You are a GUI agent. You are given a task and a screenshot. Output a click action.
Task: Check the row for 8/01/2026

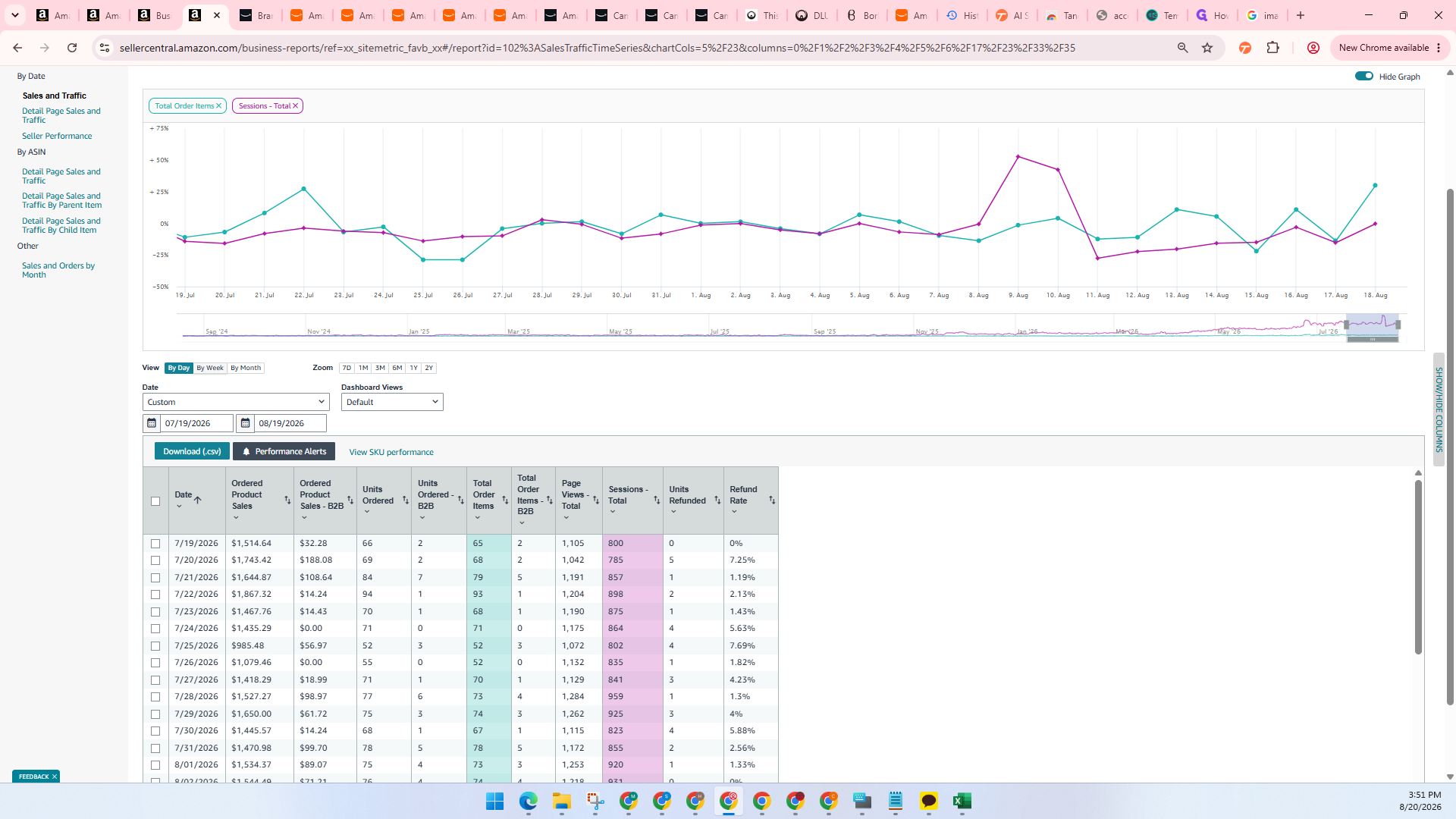pyautogui.click(x=155, y=765)
